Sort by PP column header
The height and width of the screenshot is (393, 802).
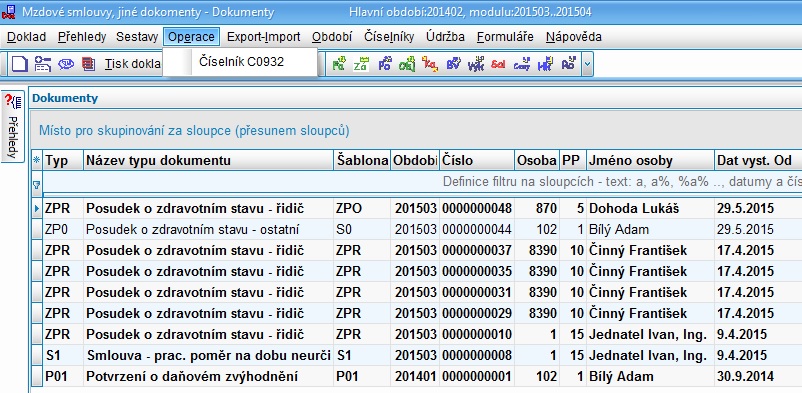[x=572, y=161]
